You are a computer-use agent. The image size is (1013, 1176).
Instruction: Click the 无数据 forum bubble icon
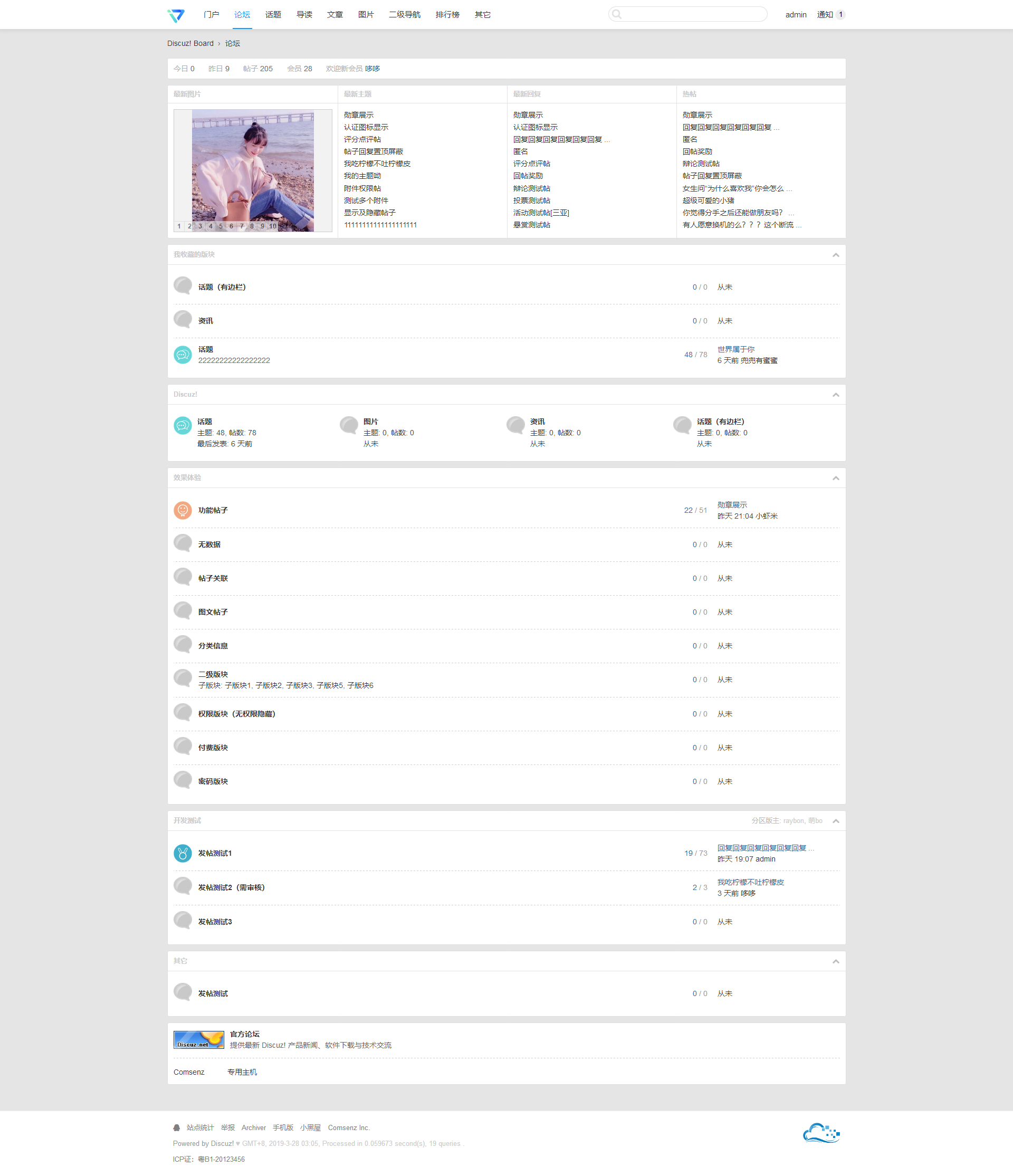click(183, 543)
